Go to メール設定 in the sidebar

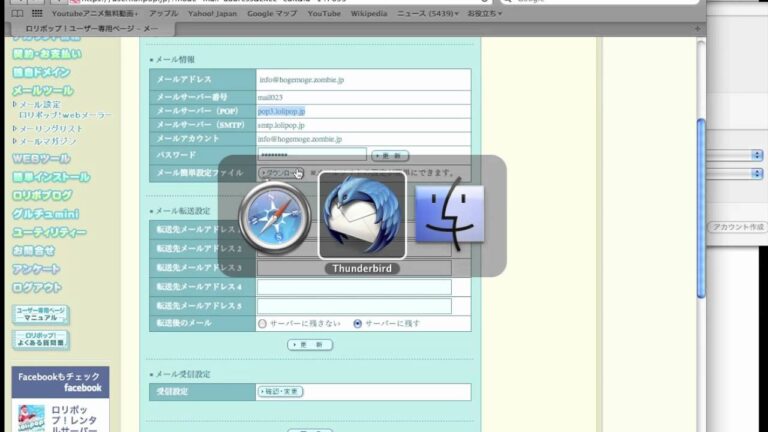(x=40, y=104)
